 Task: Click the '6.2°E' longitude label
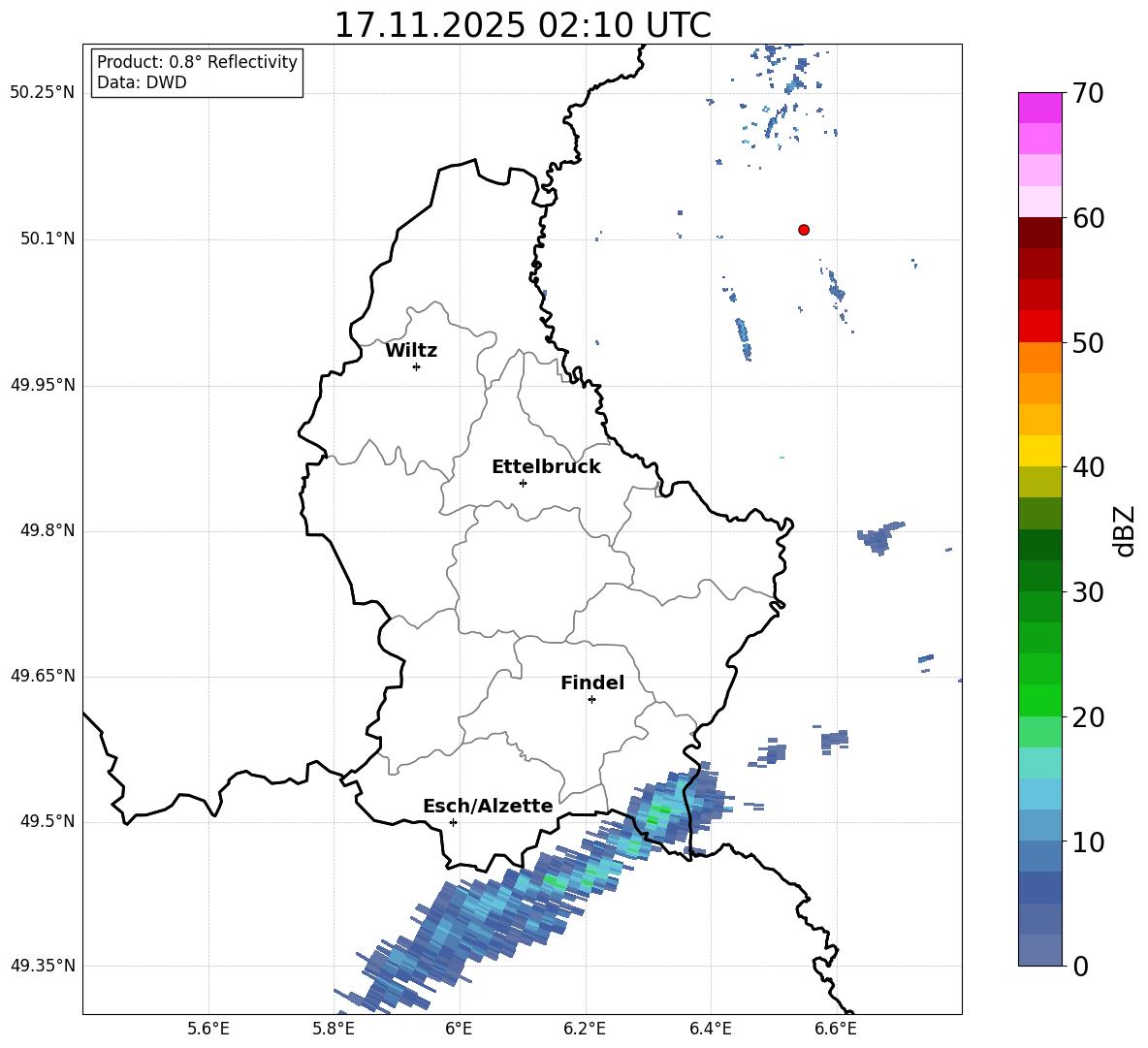click(x=585, y=1029)
